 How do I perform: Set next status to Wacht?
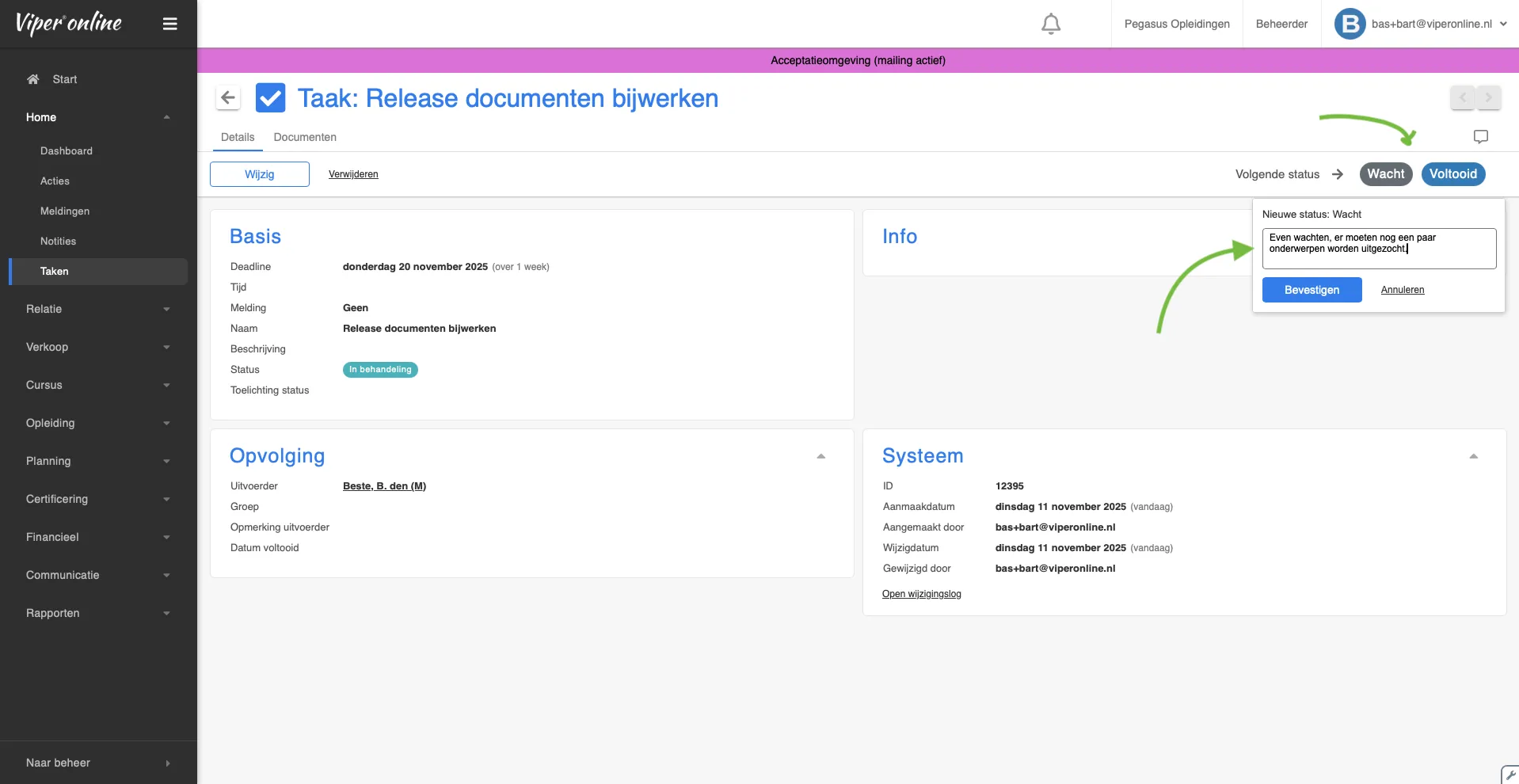point(1385,174)
